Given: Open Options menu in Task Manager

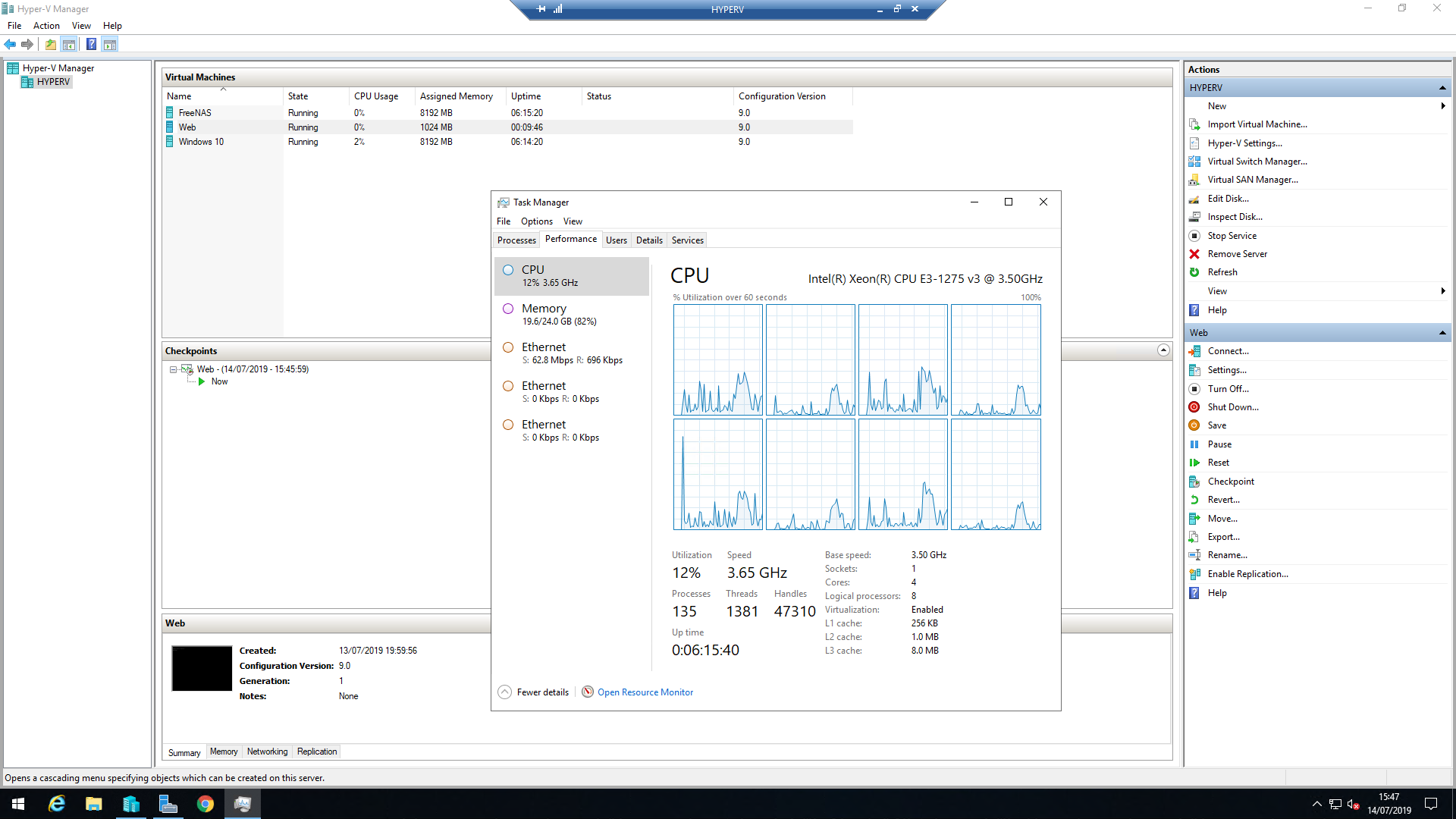Looking at the screenshot, I should pyautogui.click(x=536, y=221).
